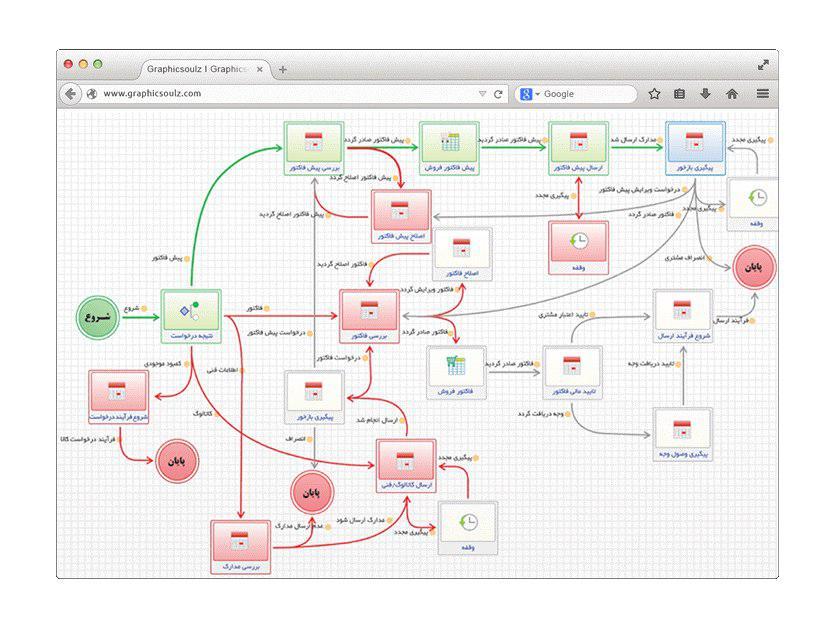Click the edge label "عدم ارسال مدارک"
Image resolution: width=837 pixels, height=641 pixels.
click(x=299, y=526)
